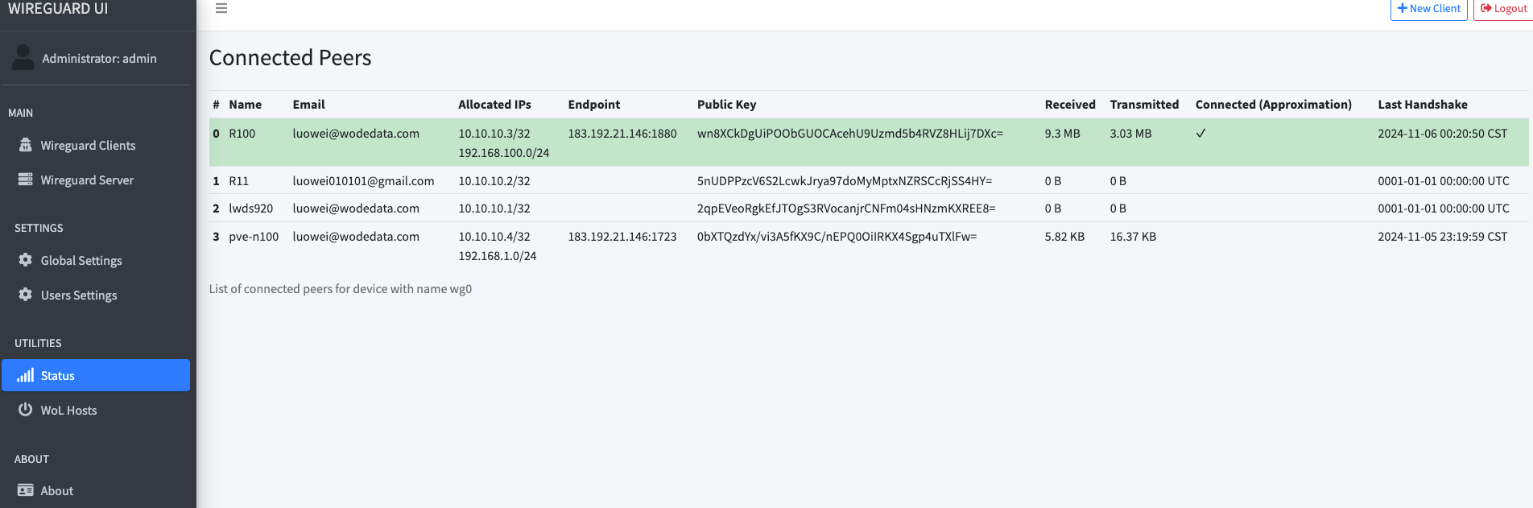Click the Public Key column header
The height and width of the screenshot is (508, 1533).
tap(726, 104)
